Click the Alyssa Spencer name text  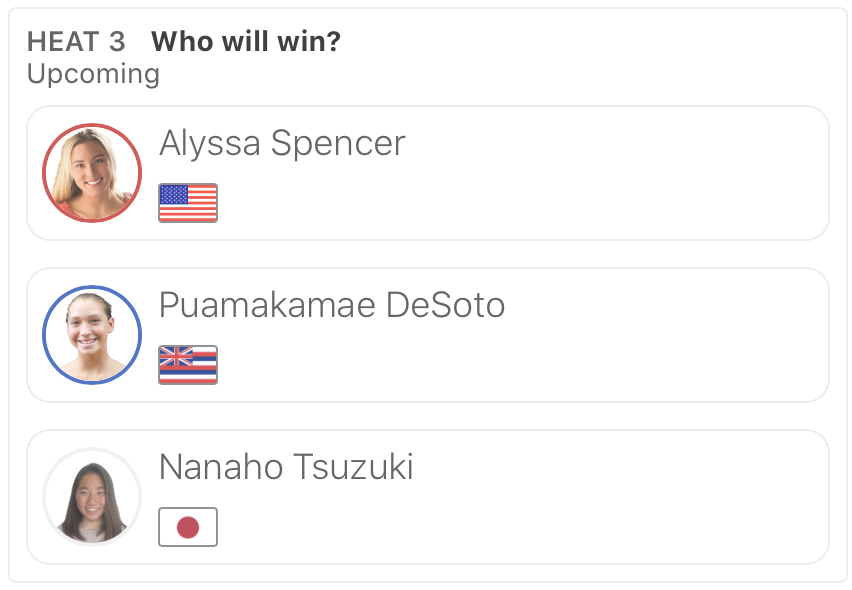tap(282, 144)
